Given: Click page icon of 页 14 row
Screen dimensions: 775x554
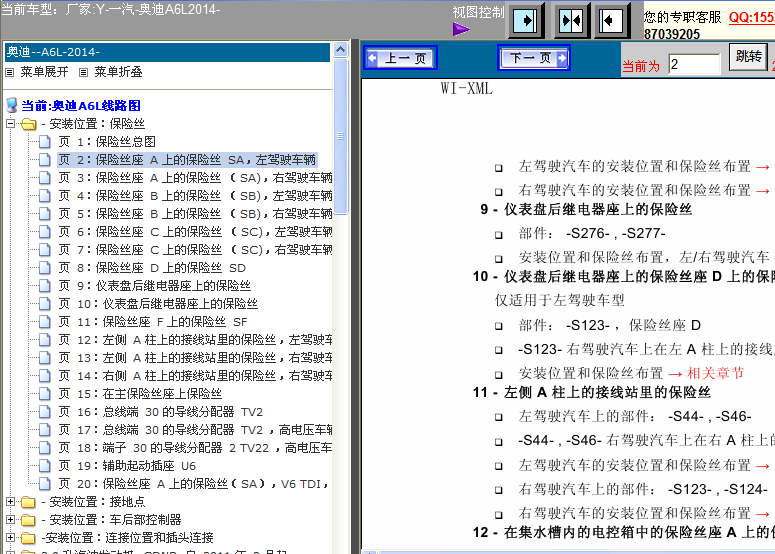Looking at the screenshot, I should [x=44, y=376].
